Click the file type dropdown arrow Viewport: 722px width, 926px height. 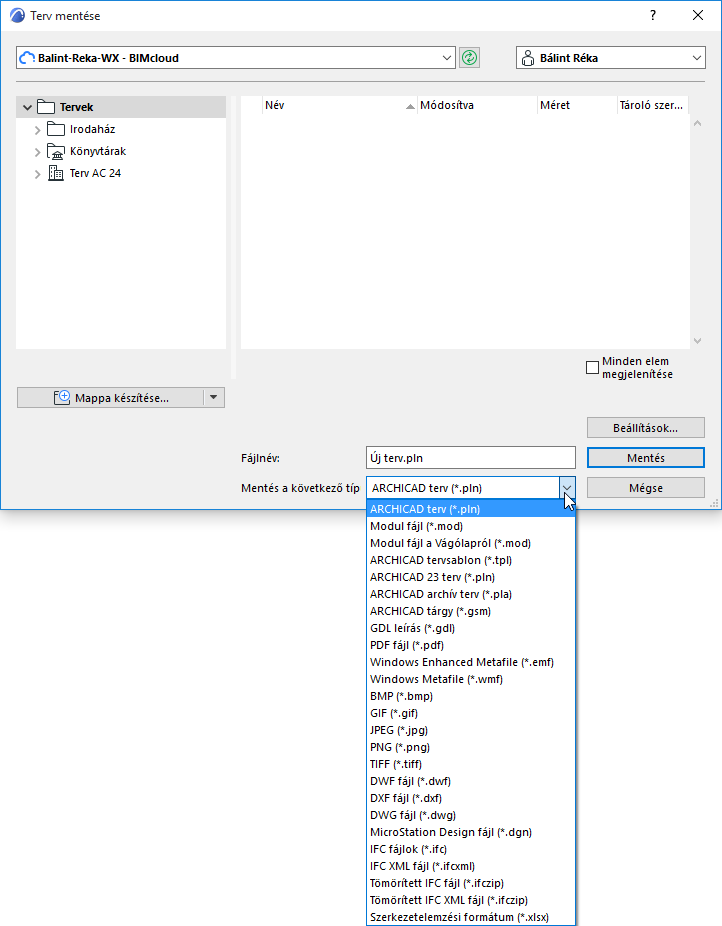click(567, 488)
